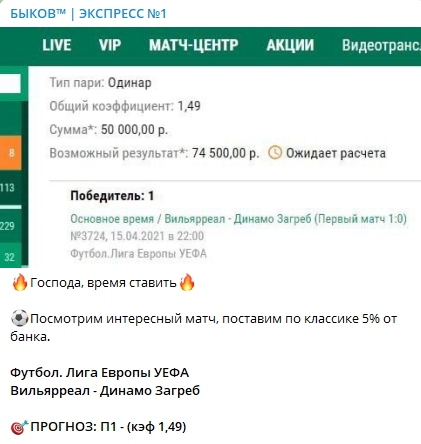Open the LIVE section
Image resolution: width=421 pixels, height=444 pixels.
tap(57, 45)
